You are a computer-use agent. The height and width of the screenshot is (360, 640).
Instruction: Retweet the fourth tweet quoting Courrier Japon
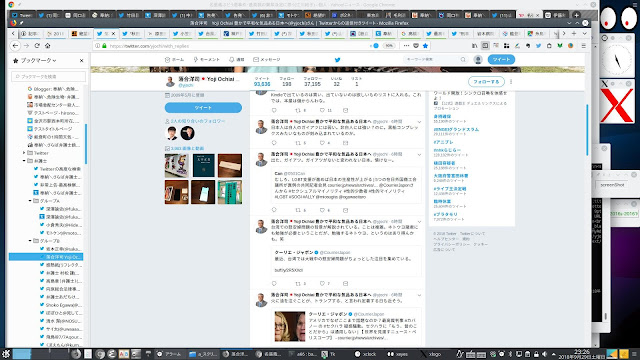[298, 283]
